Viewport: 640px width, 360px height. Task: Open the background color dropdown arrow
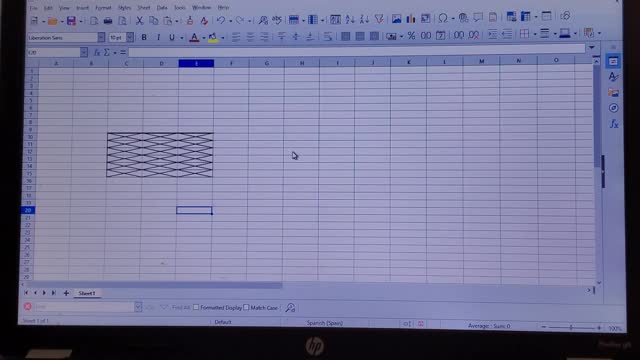(223, 38)
